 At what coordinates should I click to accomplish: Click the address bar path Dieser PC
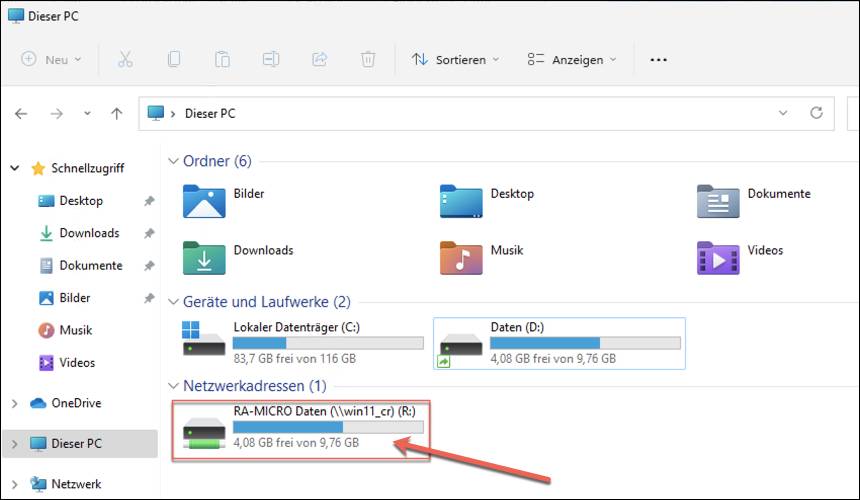coord(210,113)
